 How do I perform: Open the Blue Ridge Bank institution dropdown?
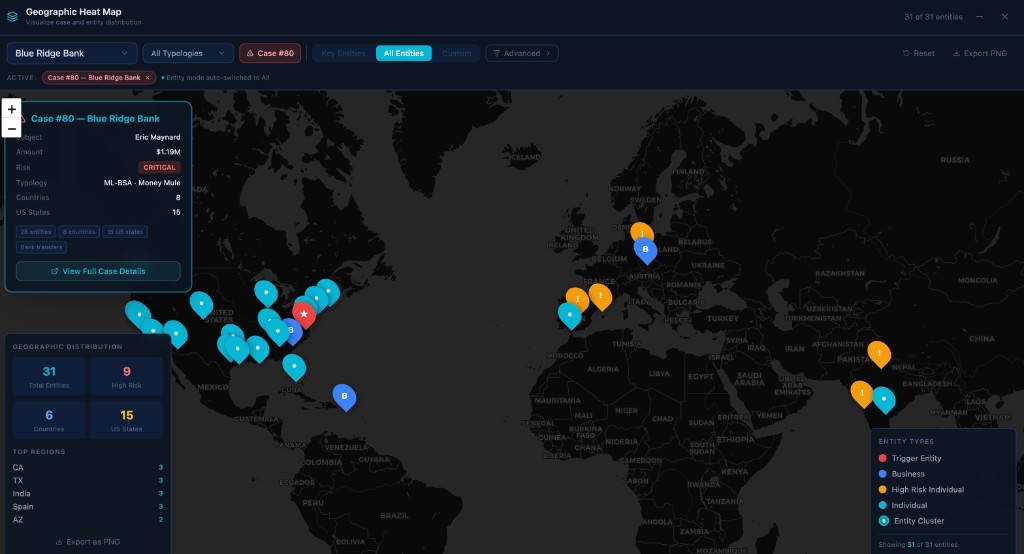point(72,53)
